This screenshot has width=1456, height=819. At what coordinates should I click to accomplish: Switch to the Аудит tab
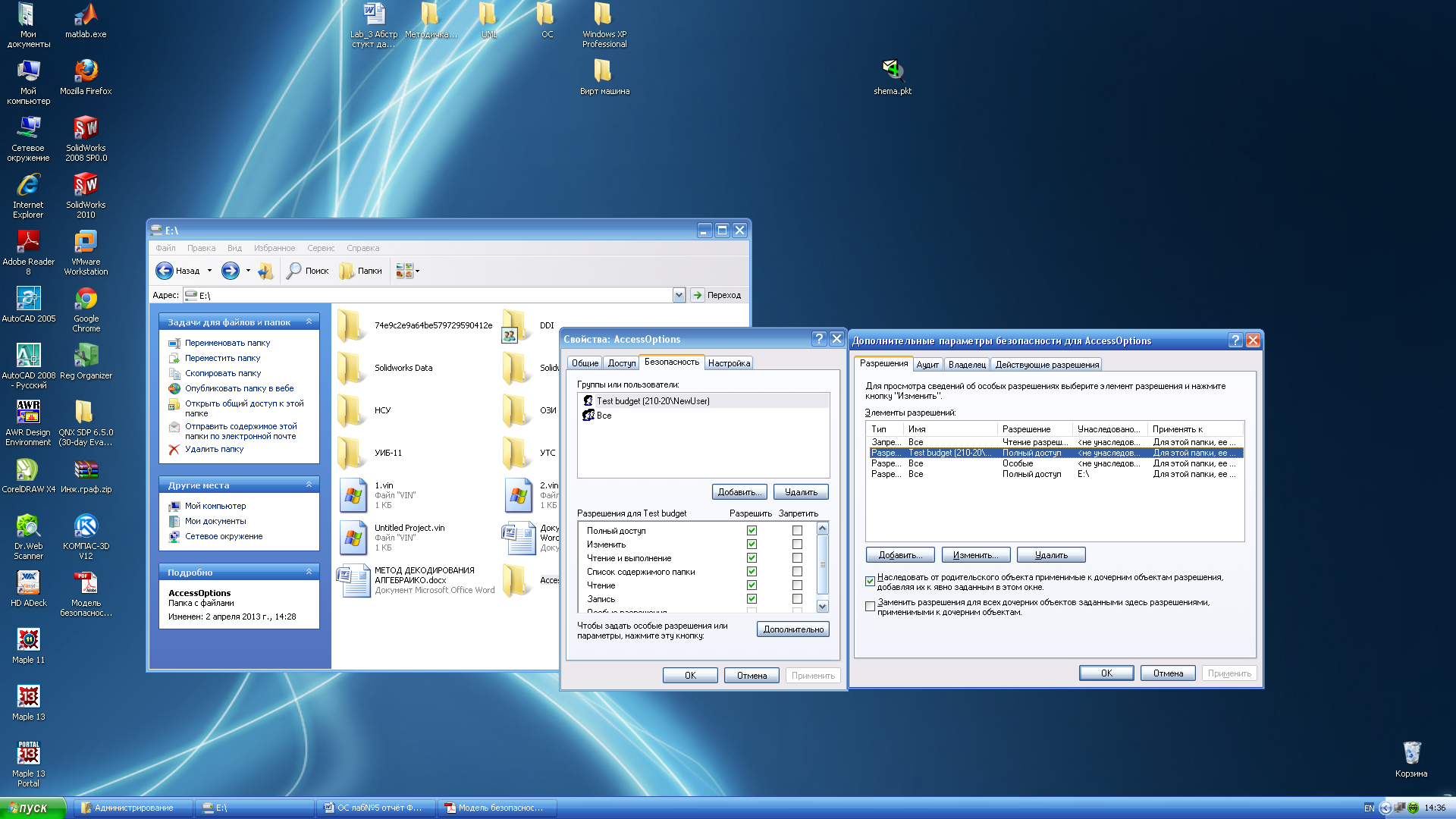927,365
